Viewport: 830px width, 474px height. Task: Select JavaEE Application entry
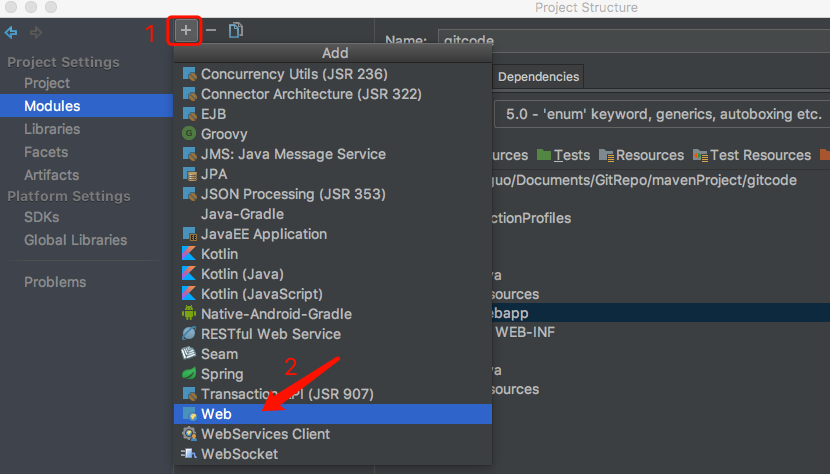pyautogui.click(x=333, y=234)
